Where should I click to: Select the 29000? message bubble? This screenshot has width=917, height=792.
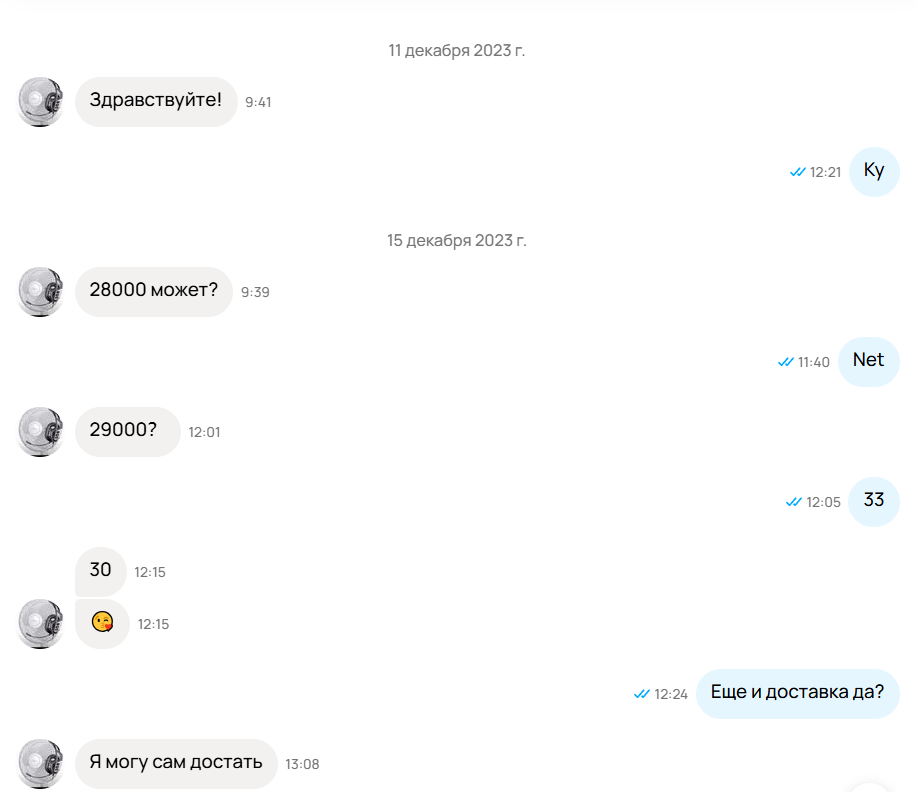(127, 432)
